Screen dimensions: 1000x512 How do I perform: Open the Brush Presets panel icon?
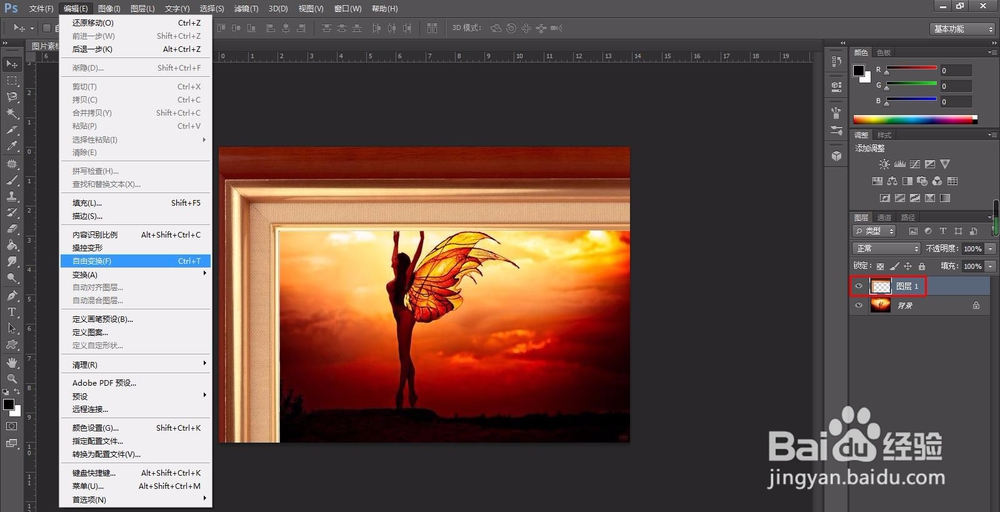[x=836, y=131]
